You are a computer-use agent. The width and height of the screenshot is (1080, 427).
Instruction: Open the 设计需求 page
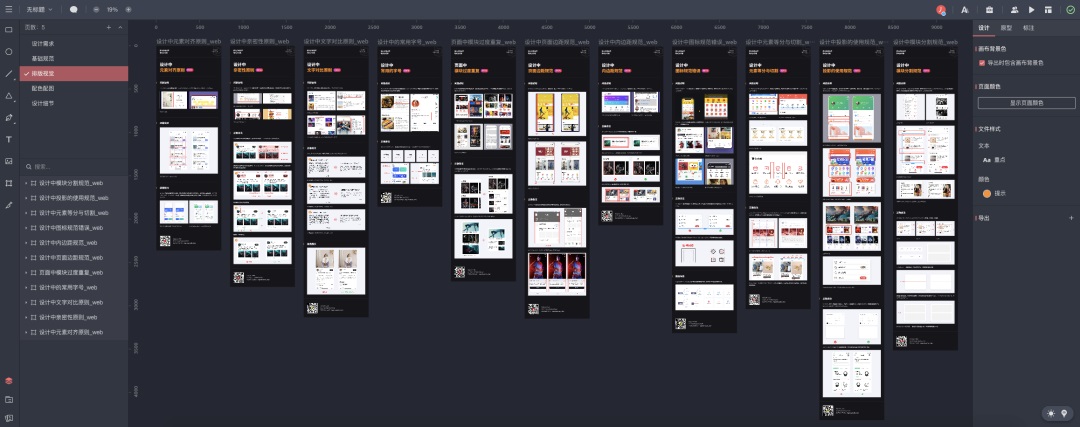tap(74, 43)
